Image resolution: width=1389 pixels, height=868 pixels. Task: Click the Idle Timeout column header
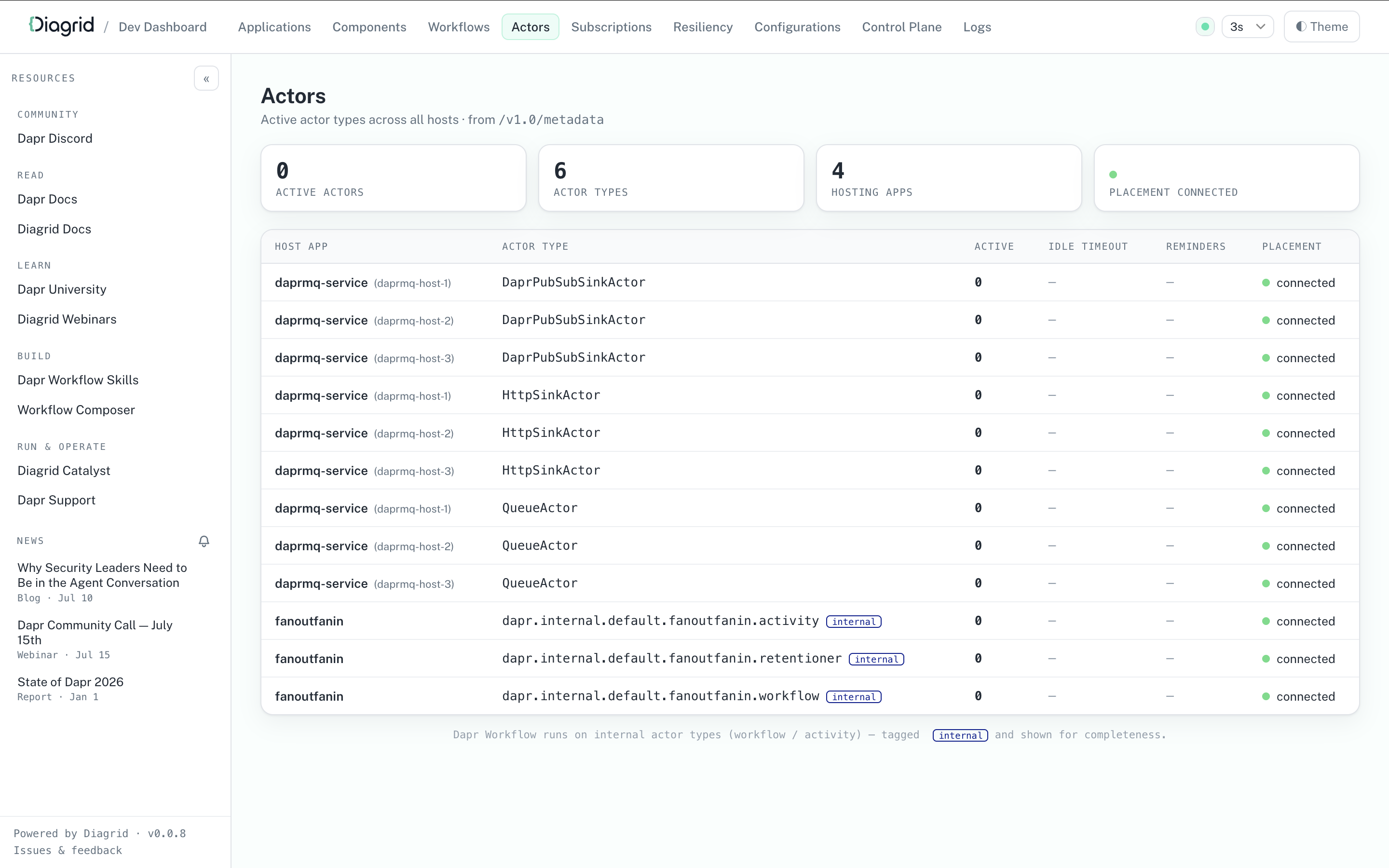coord(1088,246)
